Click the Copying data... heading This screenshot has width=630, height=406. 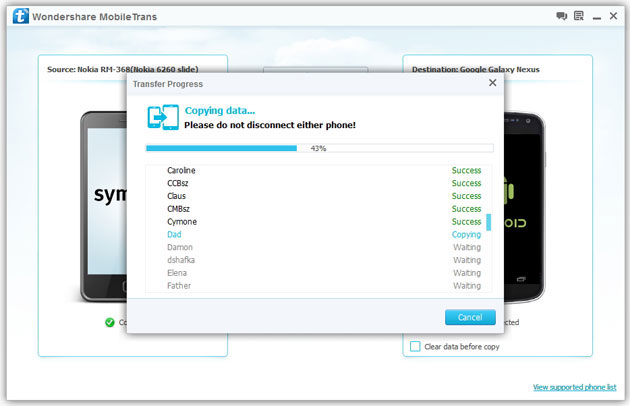tap(220, 111)
